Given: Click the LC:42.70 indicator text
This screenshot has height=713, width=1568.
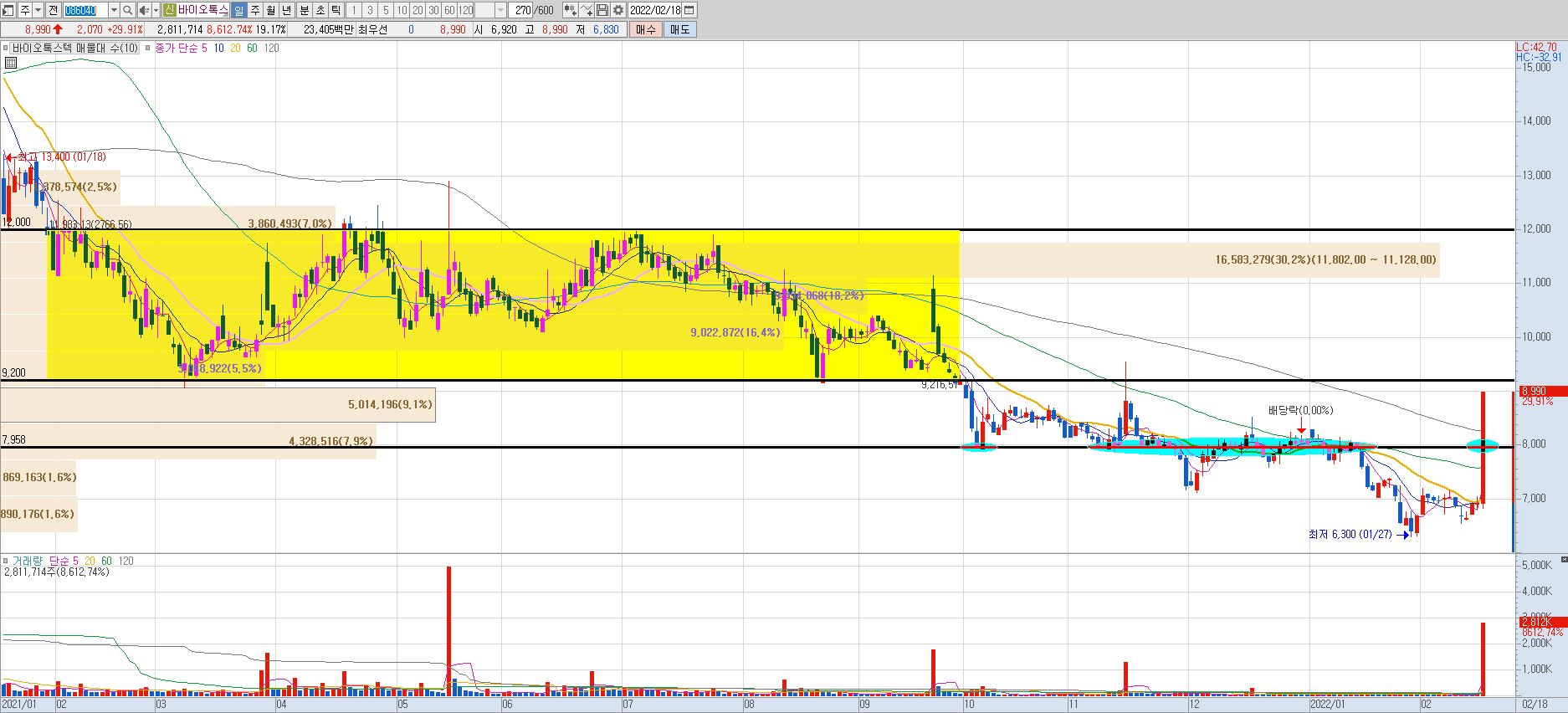Looking at the screenshot, I should point(1536,48).
